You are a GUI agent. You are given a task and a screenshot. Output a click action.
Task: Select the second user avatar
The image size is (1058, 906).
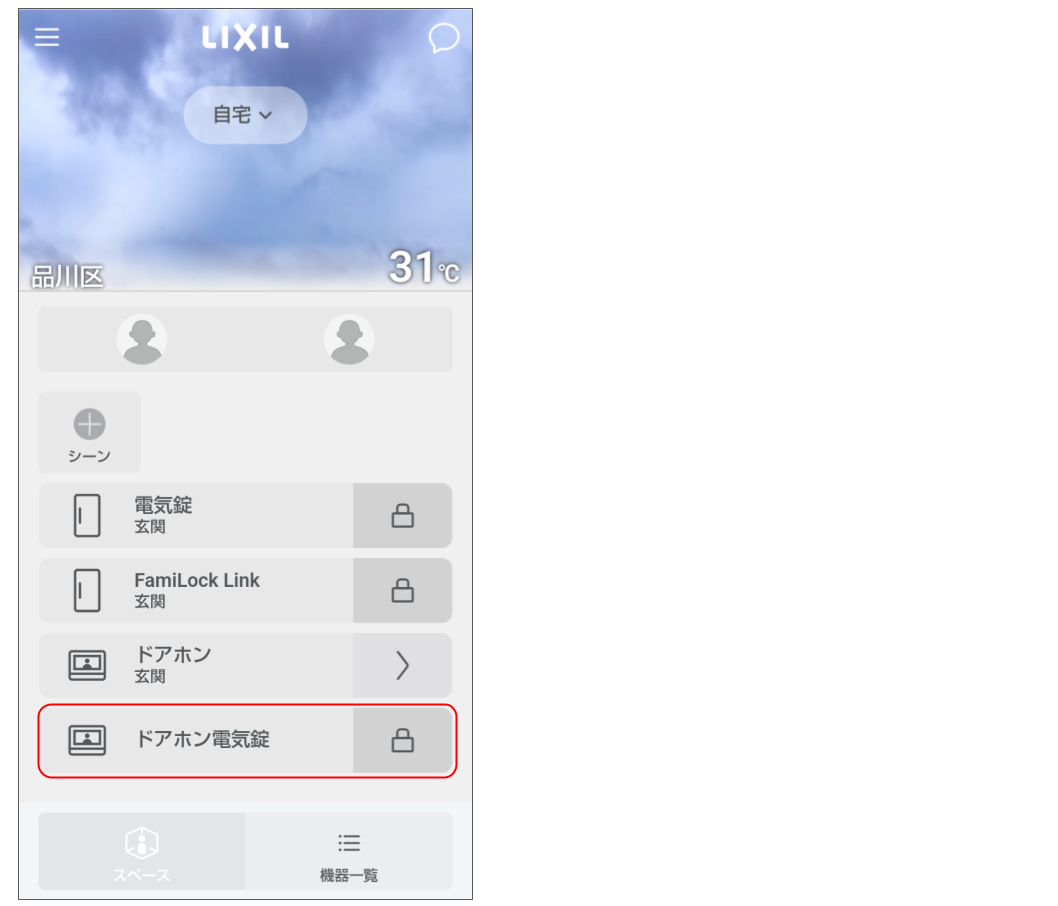point(350,339)
